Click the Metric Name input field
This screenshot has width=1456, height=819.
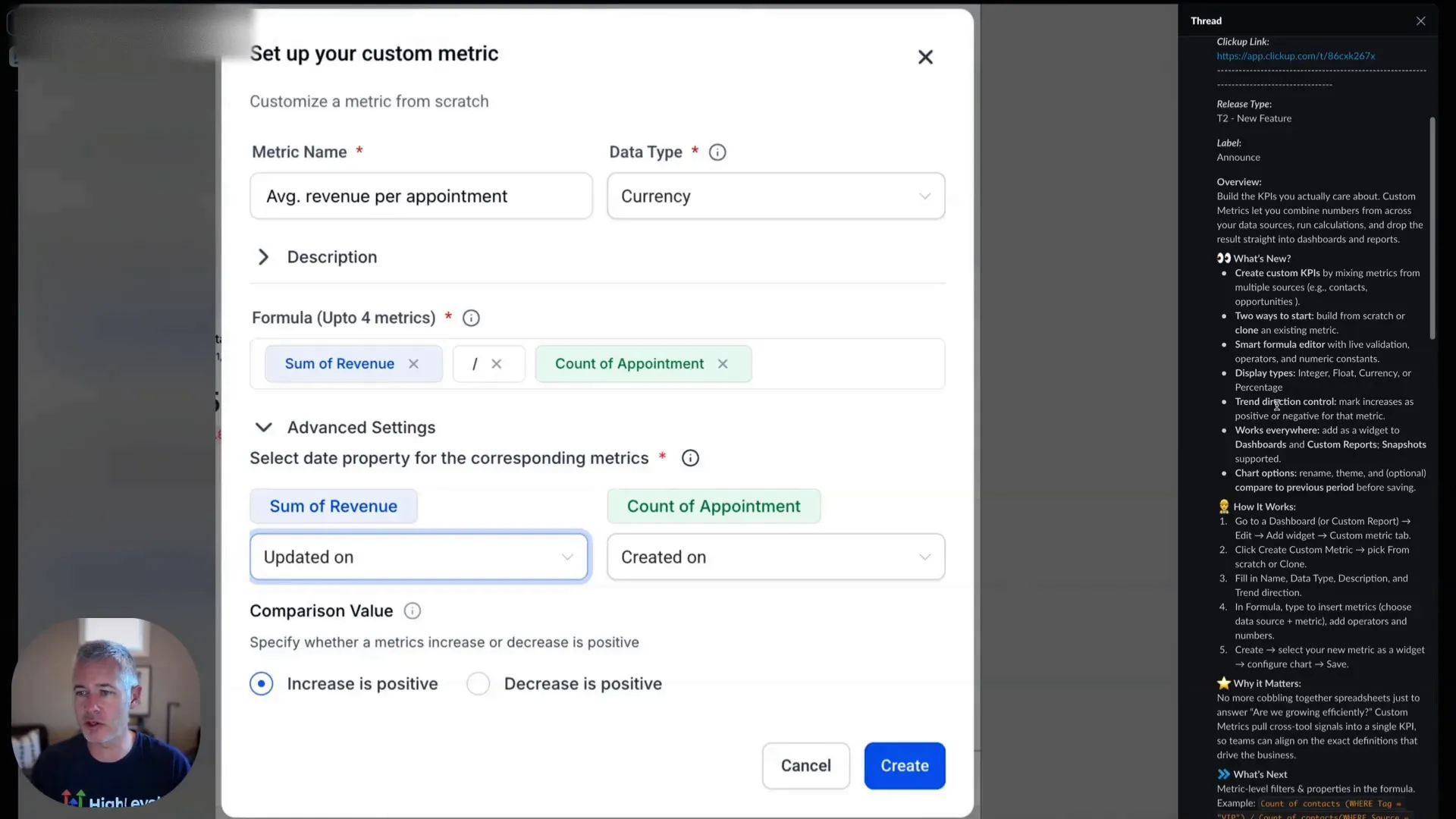(421, 196)
